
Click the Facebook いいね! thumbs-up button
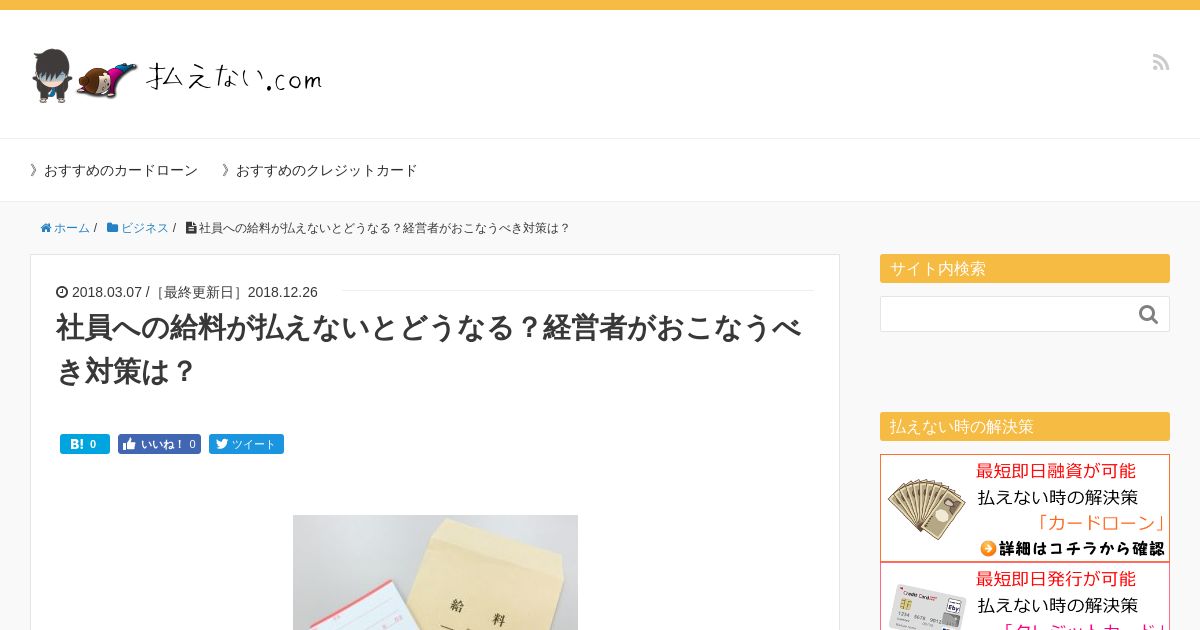[159, 444]
